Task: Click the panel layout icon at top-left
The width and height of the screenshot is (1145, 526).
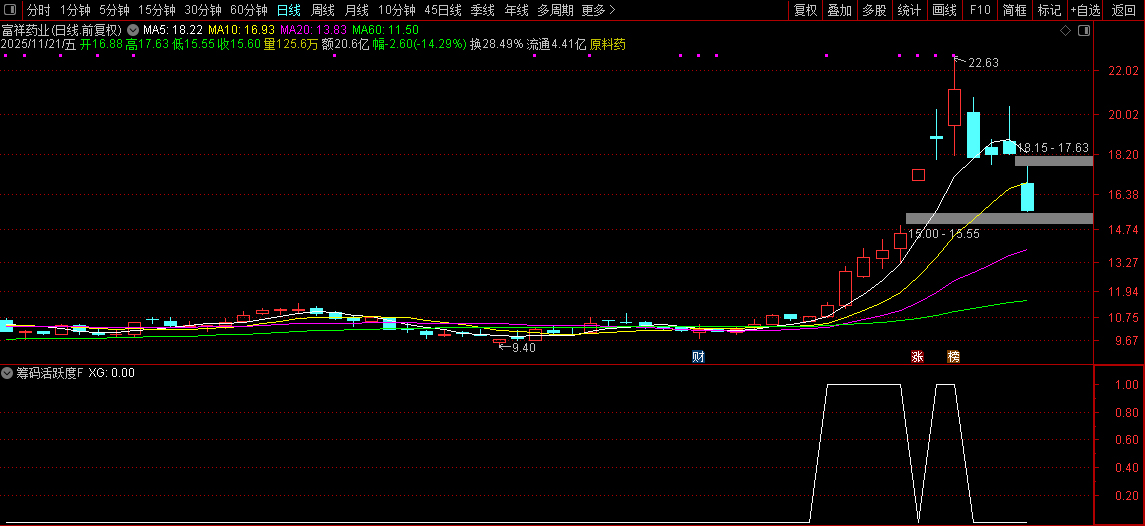Action: [10, 10]
